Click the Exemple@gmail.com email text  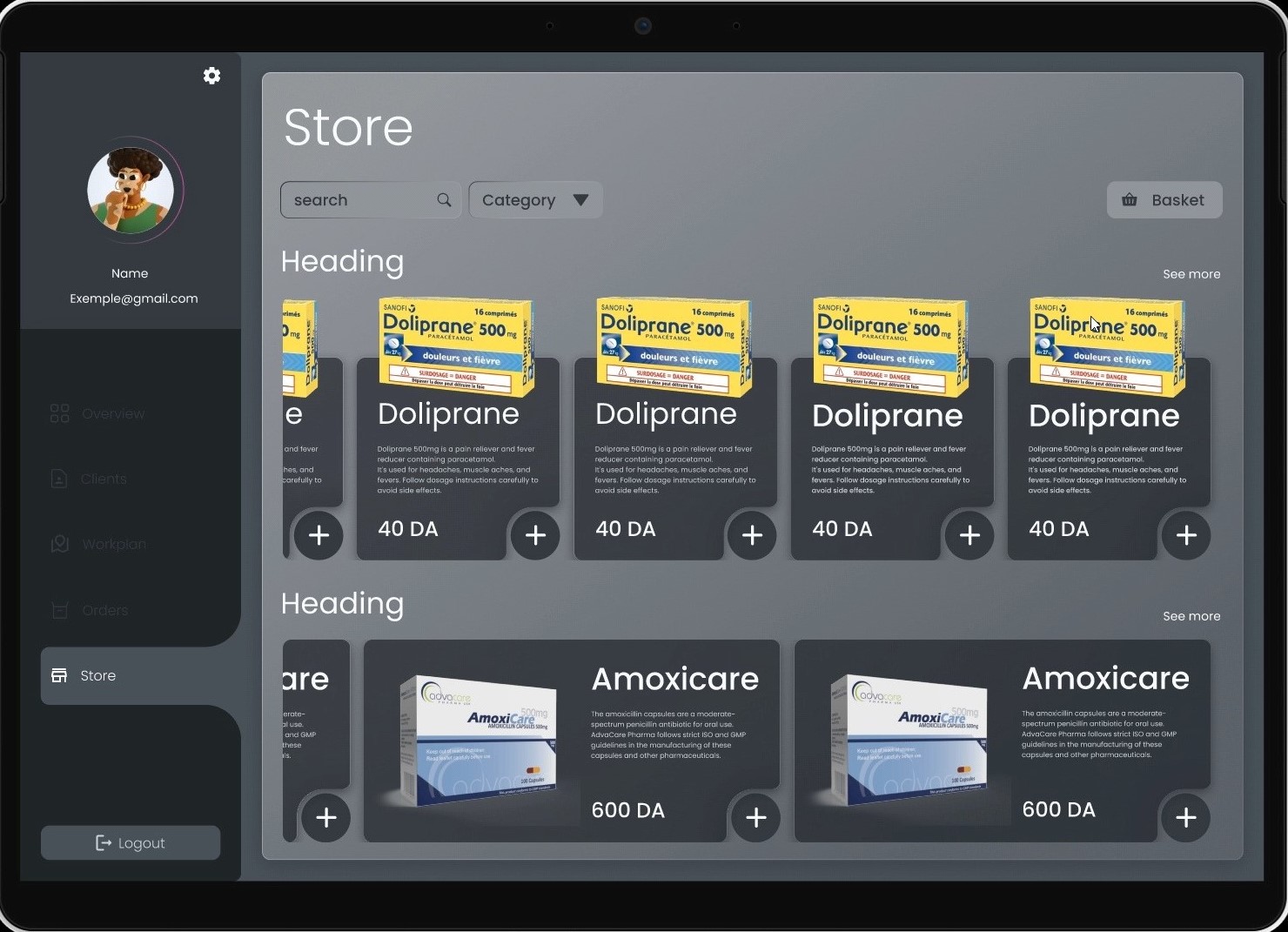click(x=134, y=298)
